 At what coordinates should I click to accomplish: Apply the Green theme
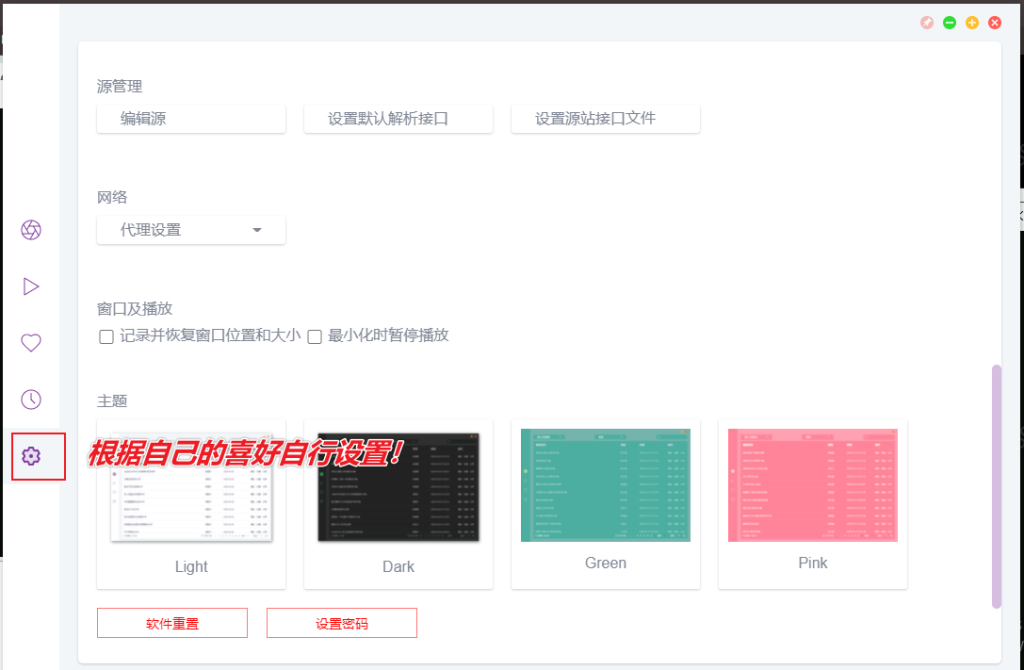tap(605, 505)
